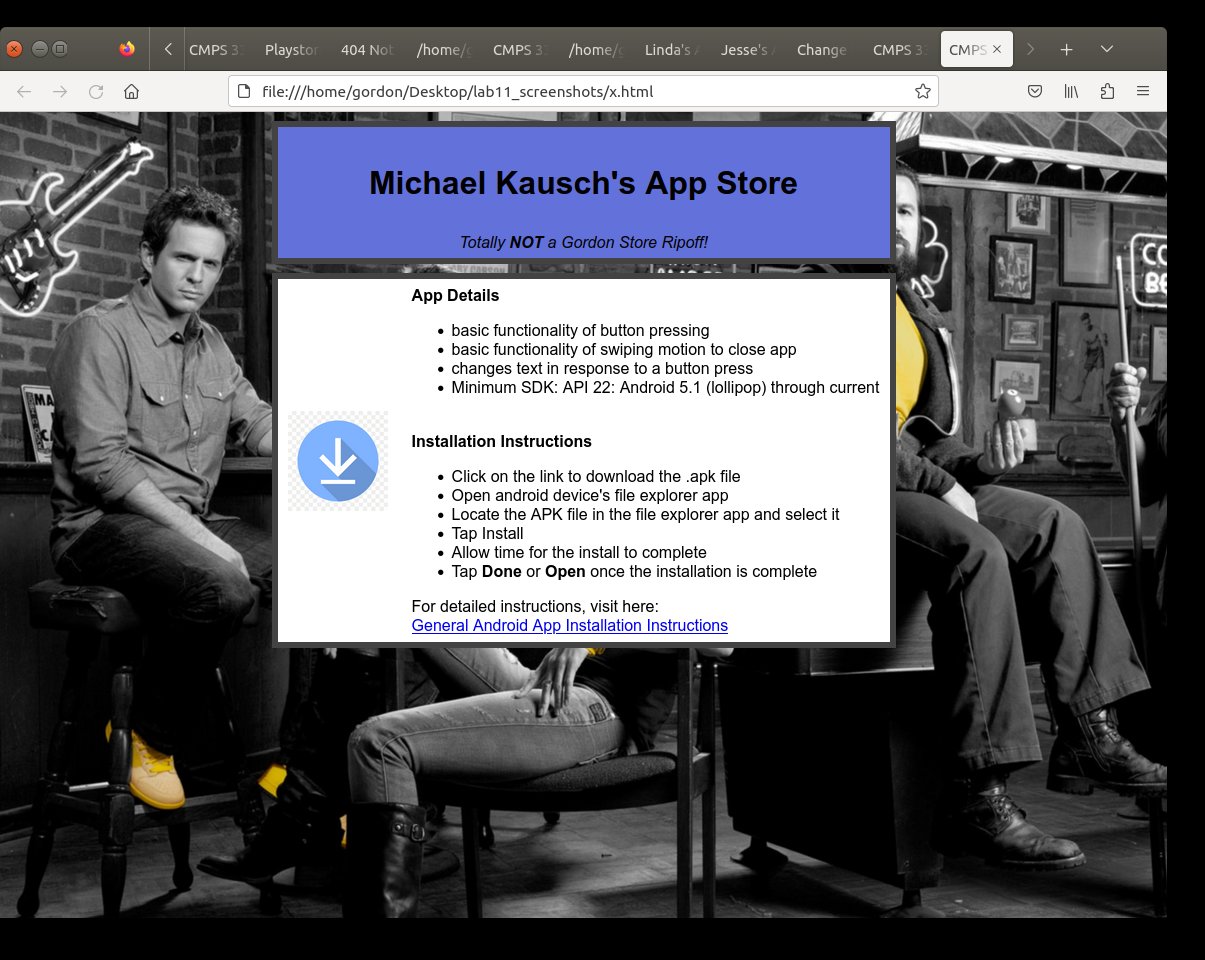Open the Firefox hamburger menu
Screen dimensions: 1205x960
1143,92
